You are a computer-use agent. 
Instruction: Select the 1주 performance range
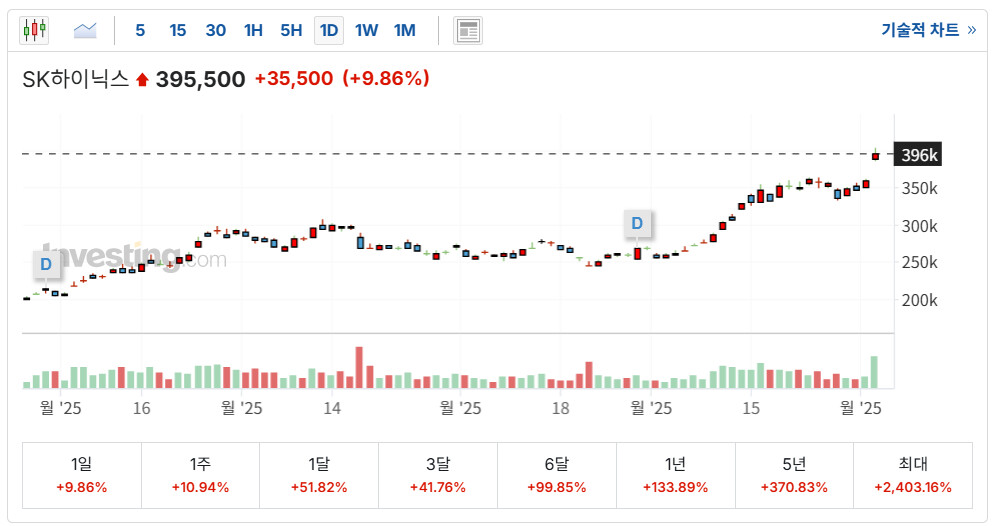point(200,475)
